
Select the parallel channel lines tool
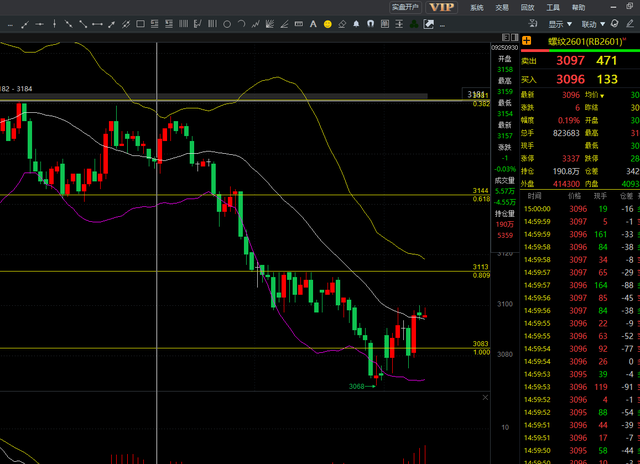click(x=126, y=24)
